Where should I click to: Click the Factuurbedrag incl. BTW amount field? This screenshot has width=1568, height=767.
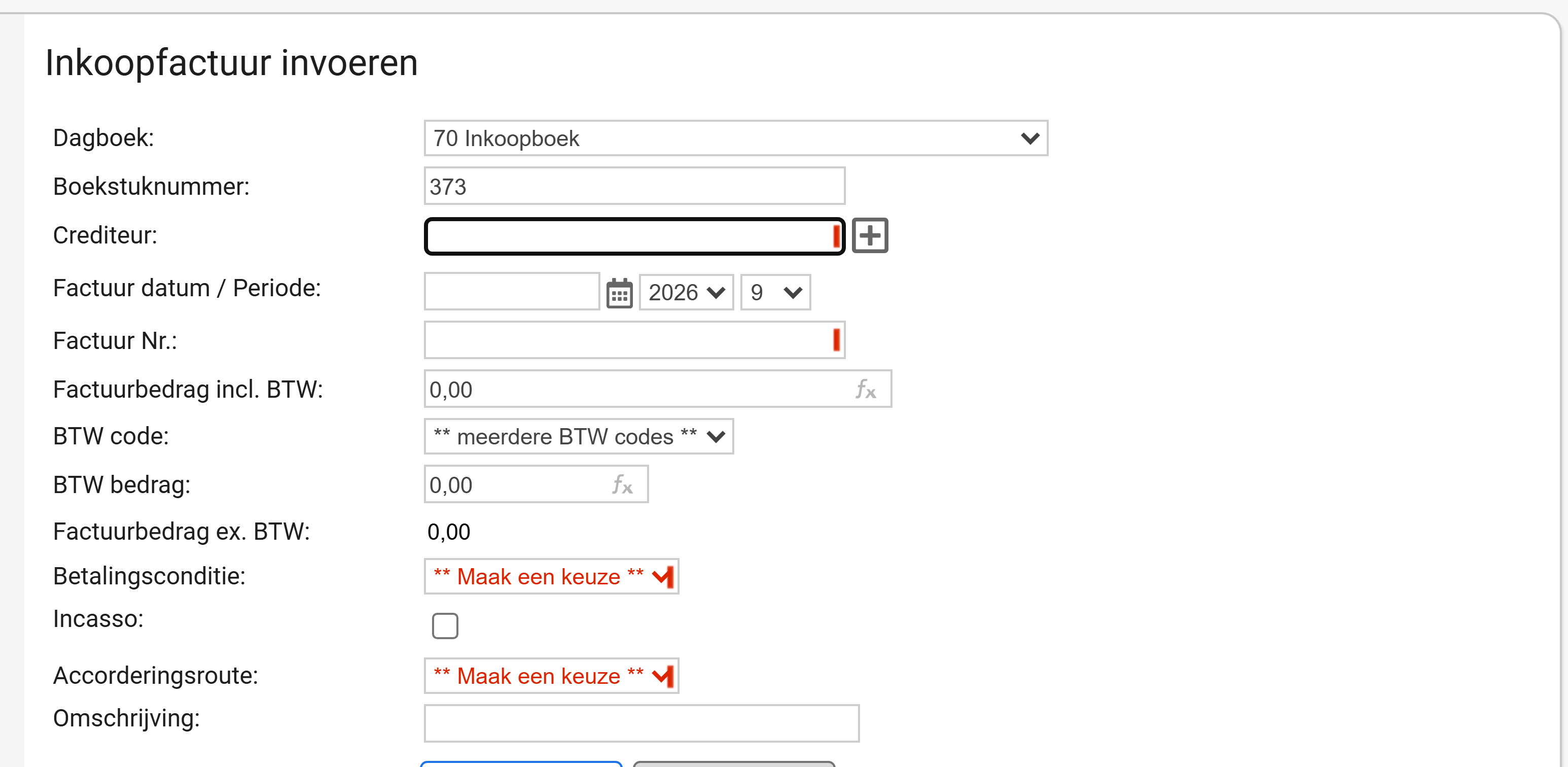(658, 389)
